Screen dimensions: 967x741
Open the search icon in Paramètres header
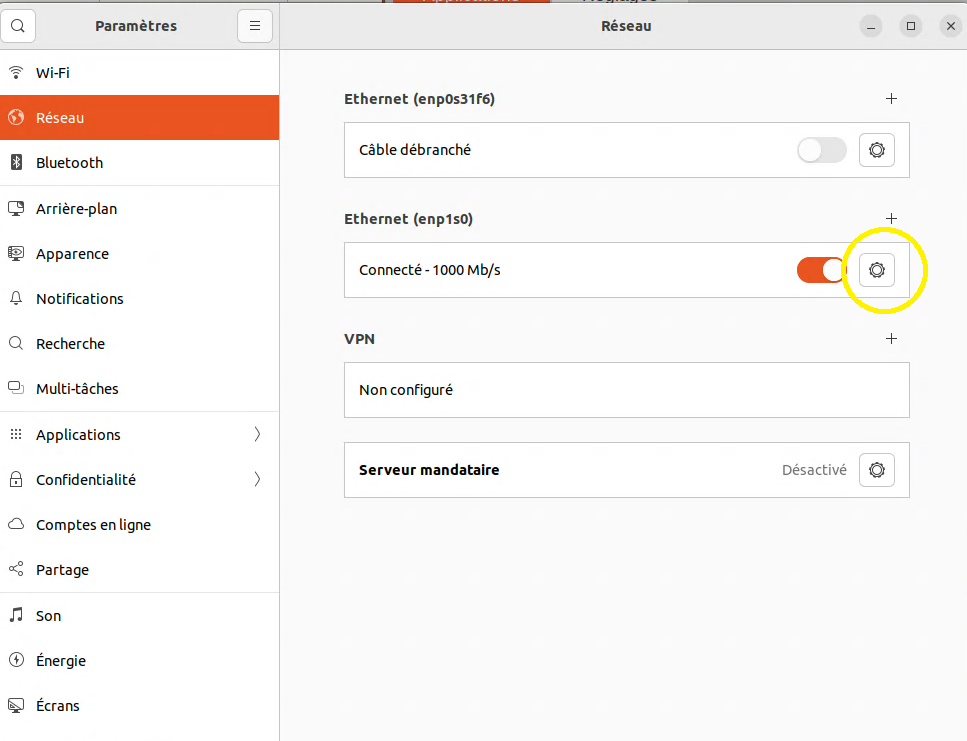coord(18,26)
